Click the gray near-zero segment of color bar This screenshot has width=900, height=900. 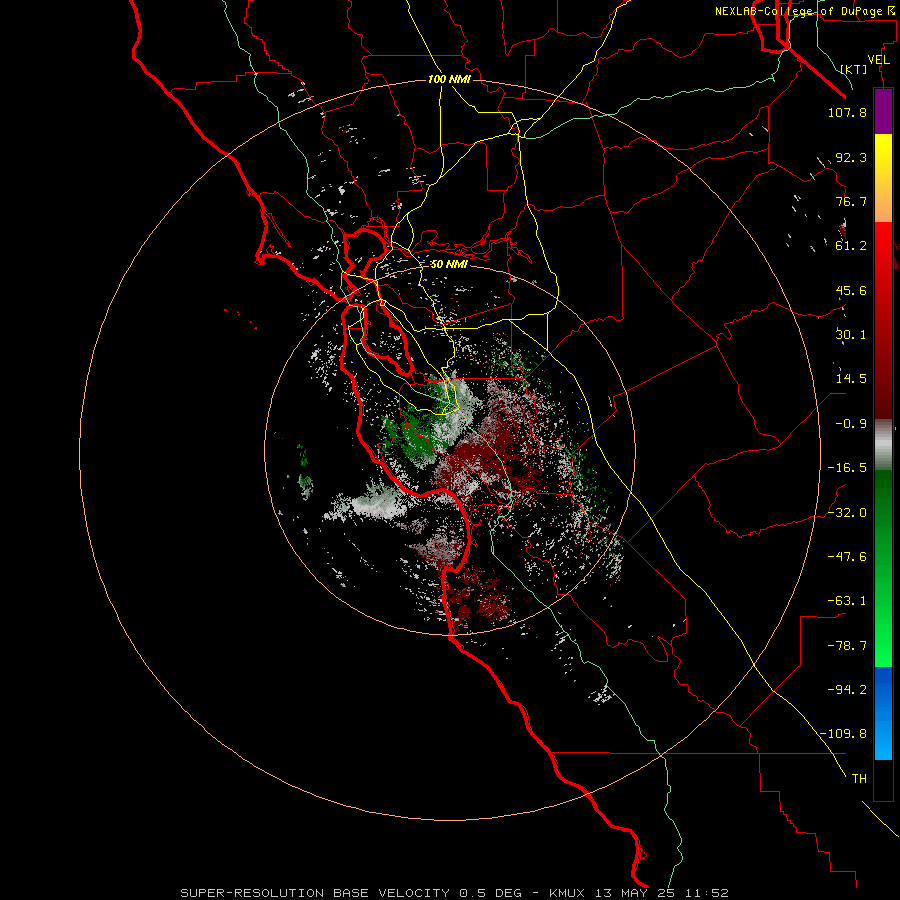pos(883,445)
